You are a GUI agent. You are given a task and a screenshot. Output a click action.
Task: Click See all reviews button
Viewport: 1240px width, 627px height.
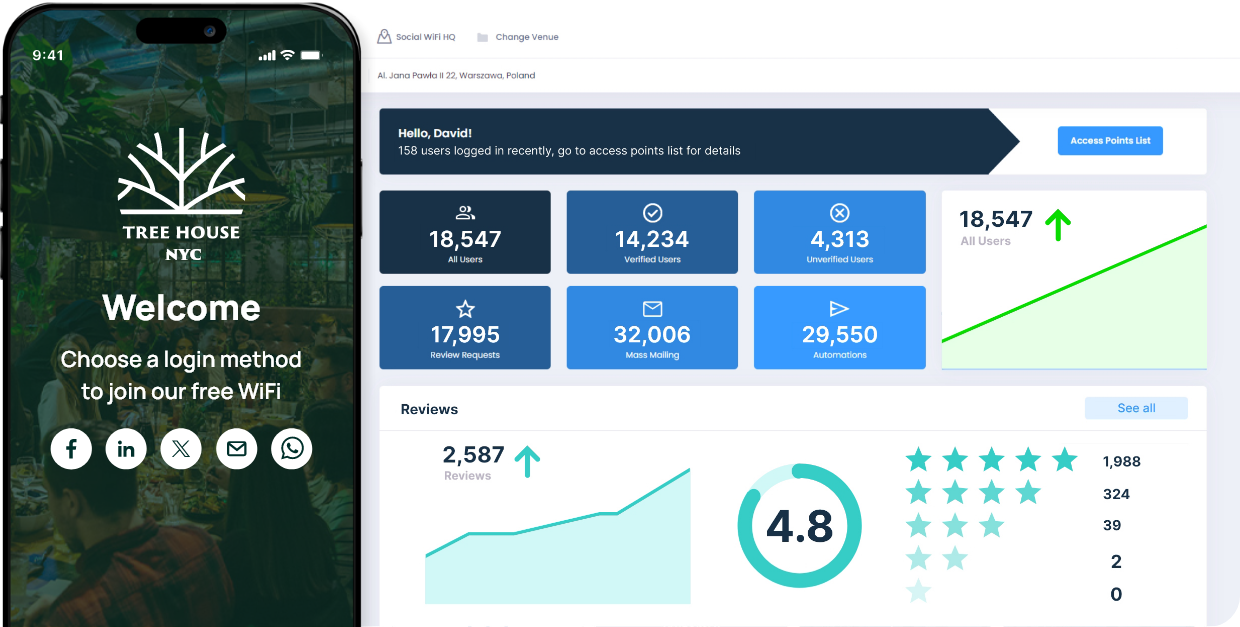pos(1136,408)
